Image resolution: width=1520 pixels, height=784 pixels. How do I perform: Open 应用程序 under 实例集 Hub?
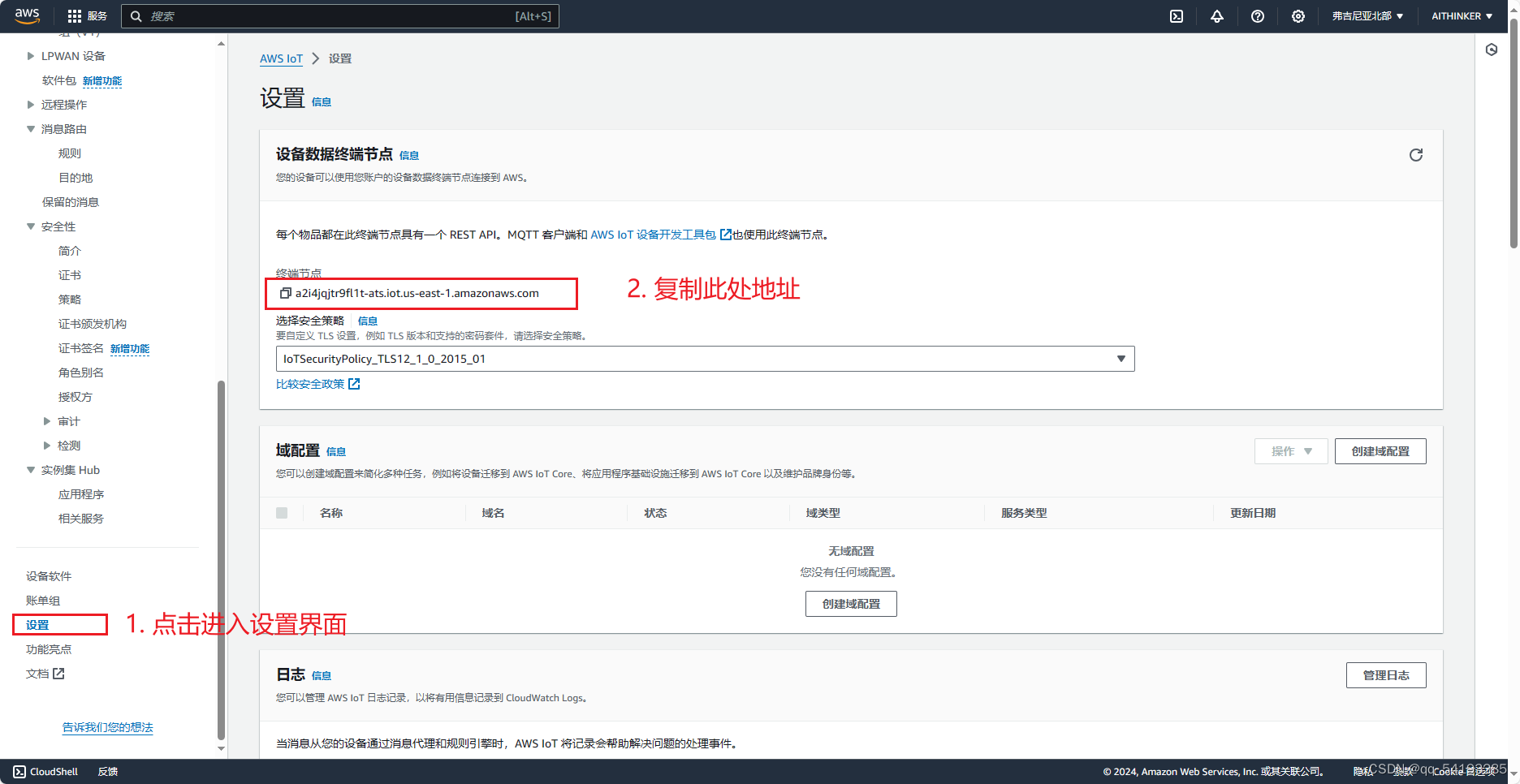coord(81,494)
